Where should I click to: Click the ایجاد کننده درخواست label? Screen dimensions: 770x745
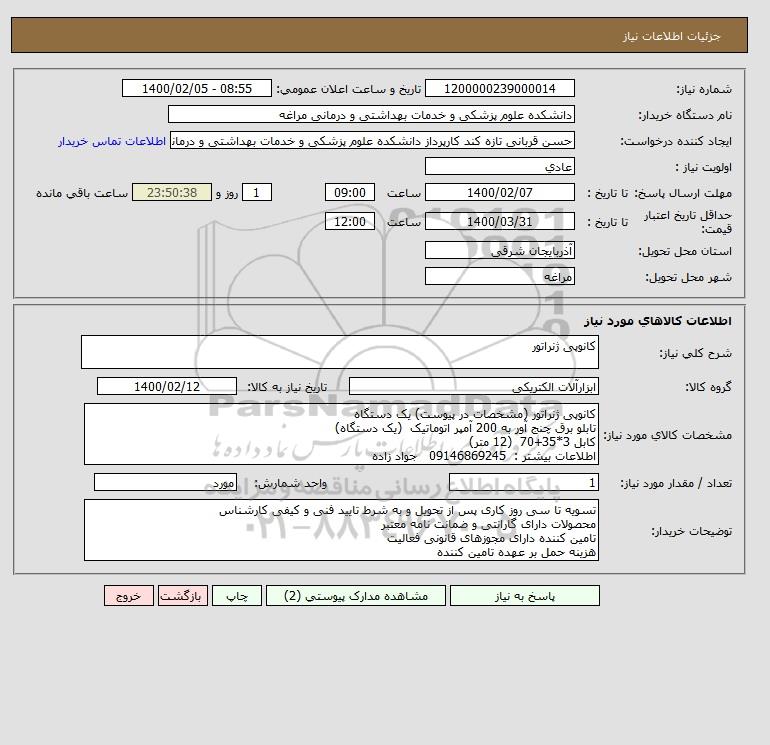tap(676, 141)
